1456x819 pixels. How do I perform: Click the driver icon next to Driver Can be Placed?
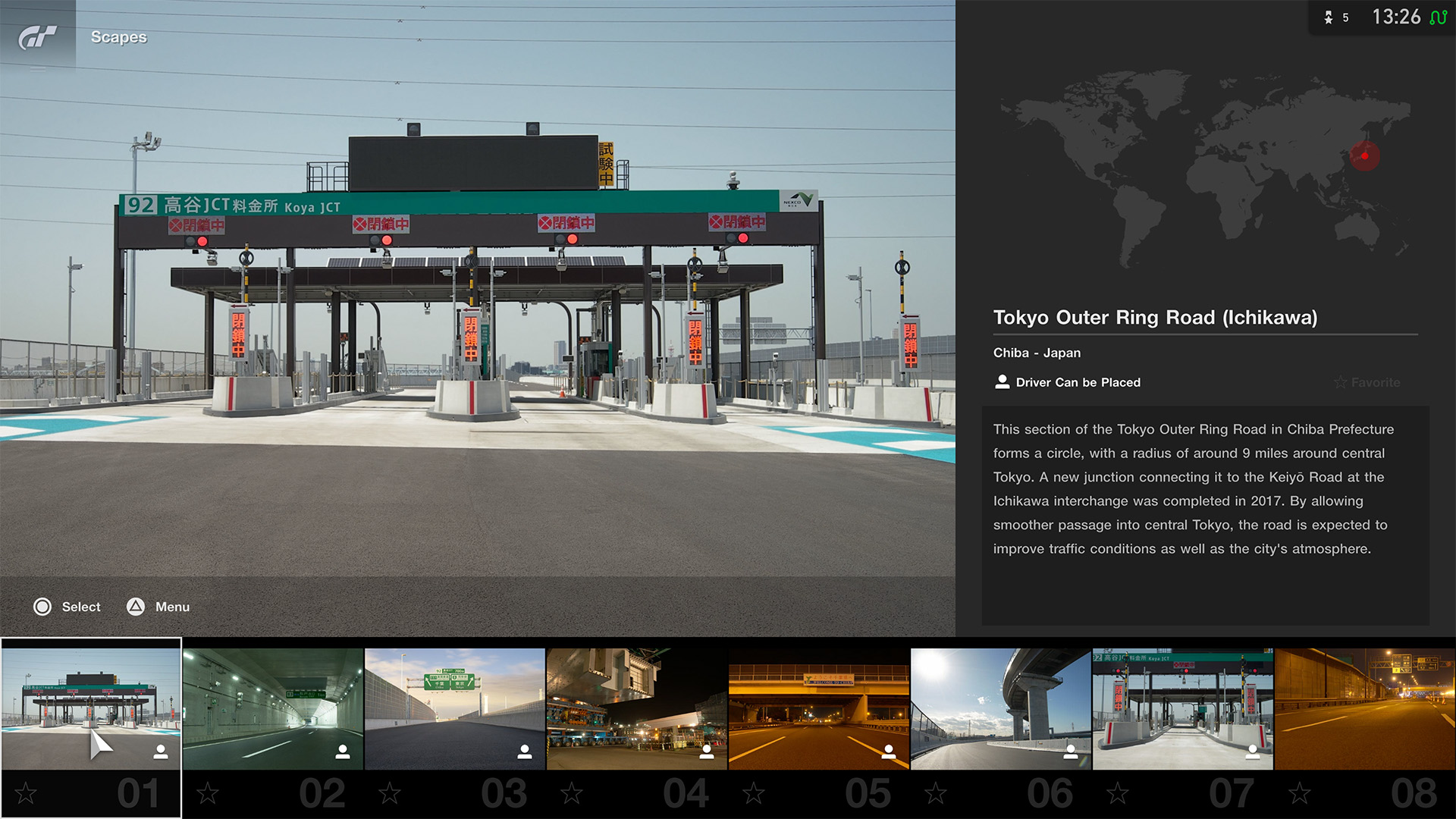pos(1002,382)
